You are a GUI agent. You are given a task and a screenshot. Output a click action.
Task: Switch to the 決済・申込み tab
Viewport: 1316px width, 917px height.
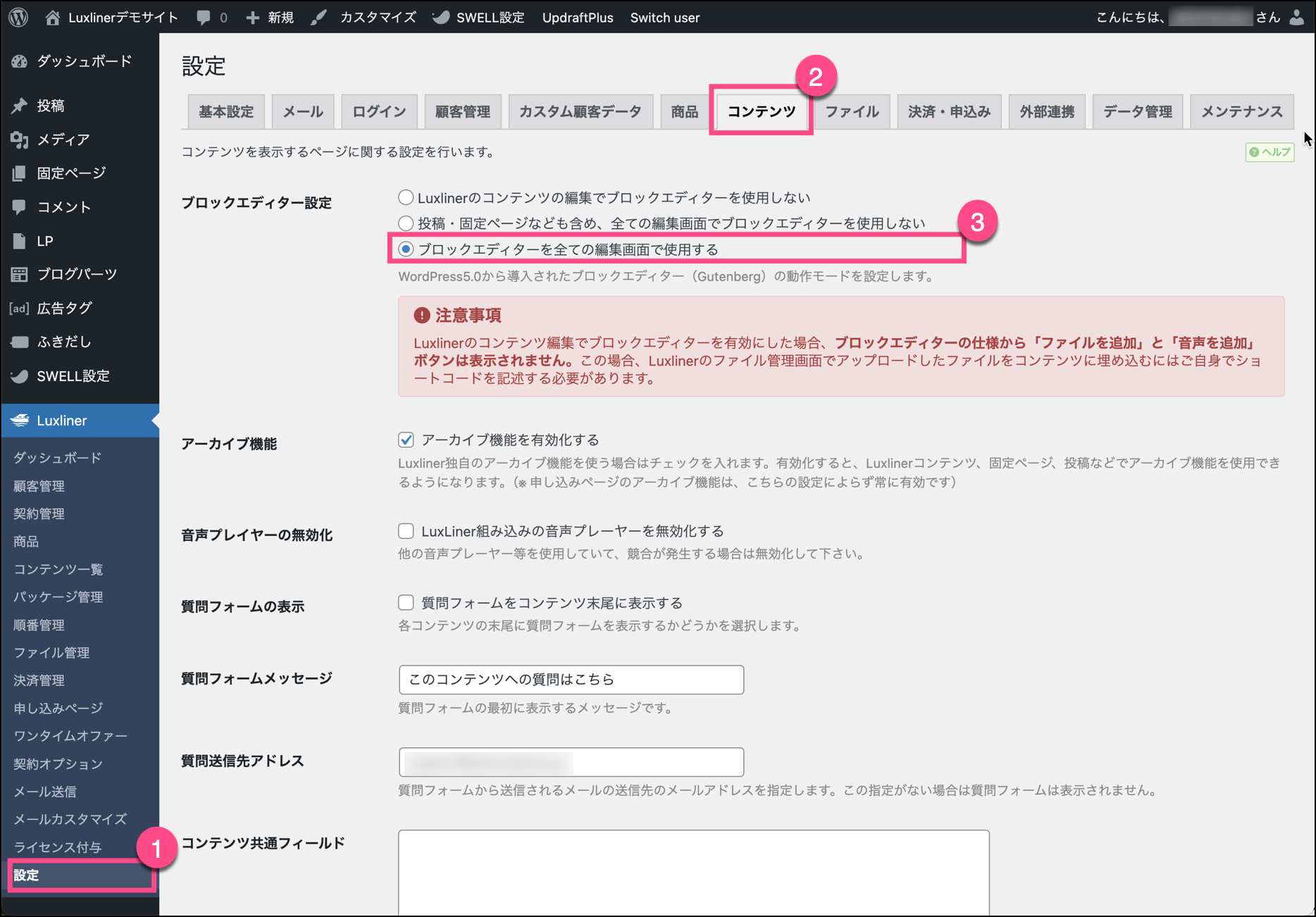pos(949,112)
